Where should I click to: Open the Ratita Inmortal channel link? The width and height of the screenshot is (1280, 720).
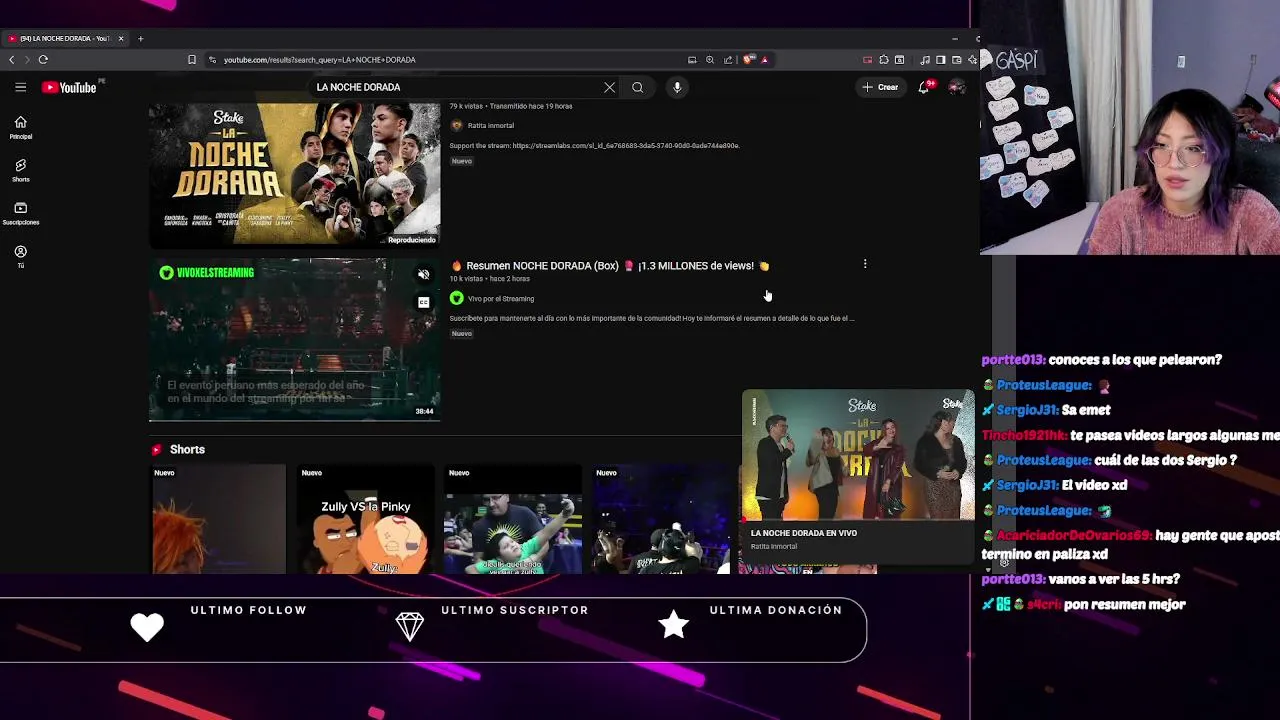[491, 125]
